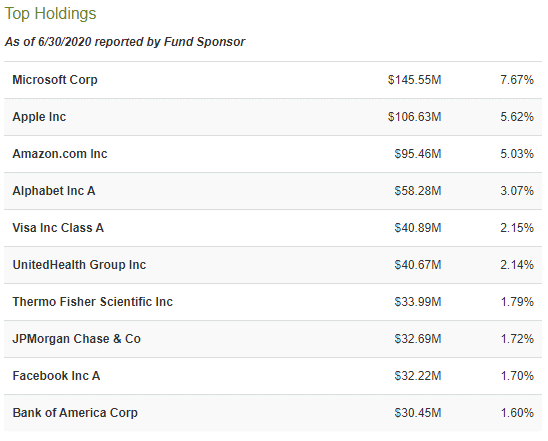Open Facebook Inc A holding
Viewport: 548px width, 441px height.
(x=56, y=376)
